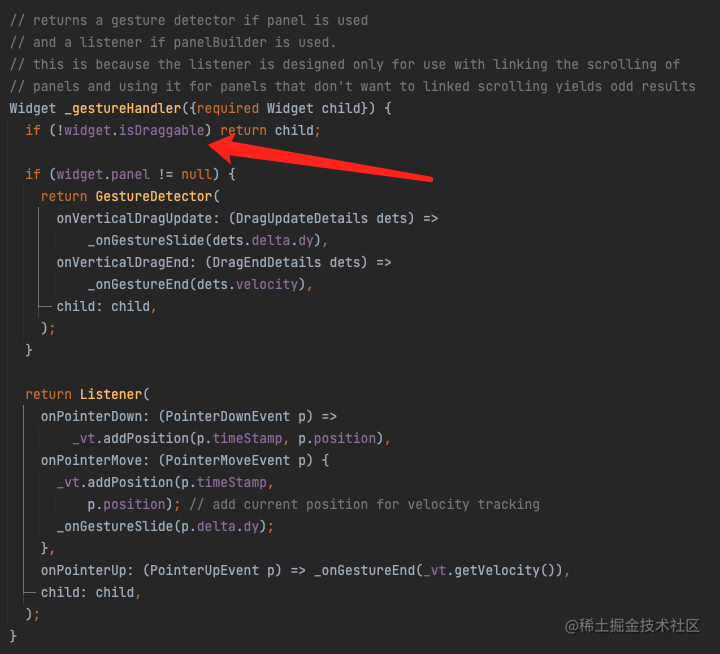The height and width of the screenshot is (654, 720).
Task: Click widget.isDraggable in the first if statement
Action: click(134, 130)
